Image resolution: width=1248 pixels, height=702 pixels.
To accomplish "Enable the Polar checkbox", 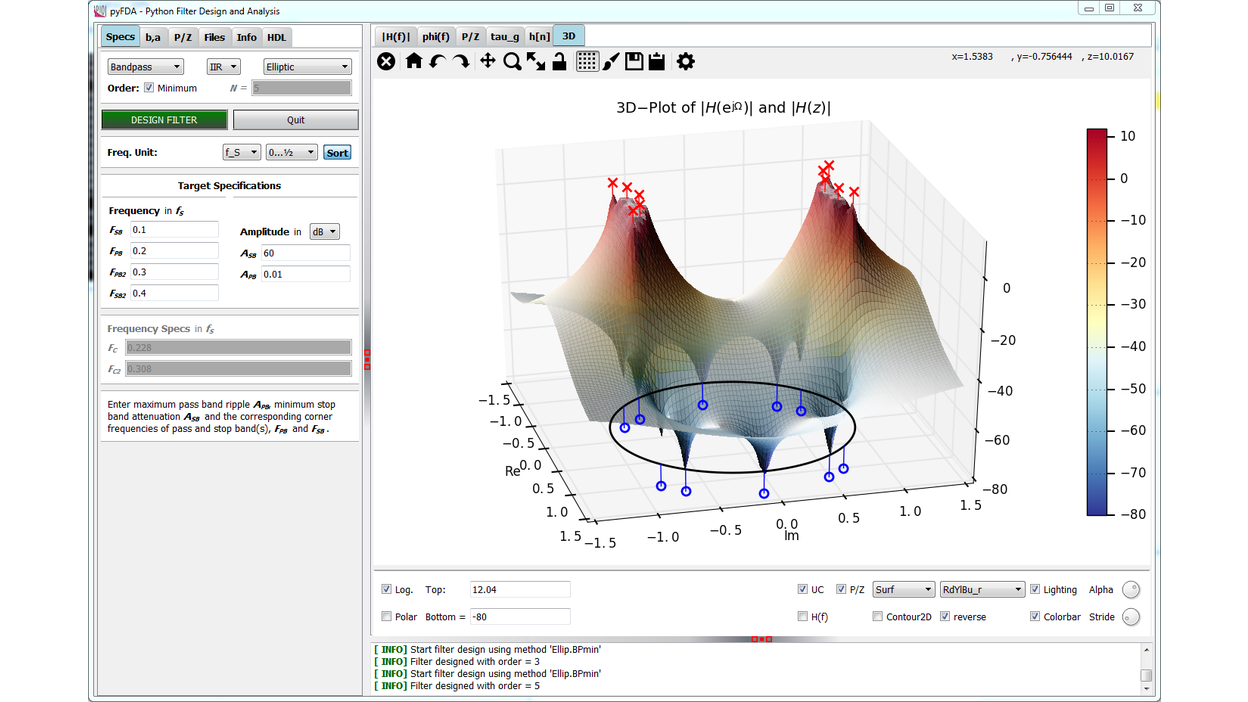I will tap(387, 617).
